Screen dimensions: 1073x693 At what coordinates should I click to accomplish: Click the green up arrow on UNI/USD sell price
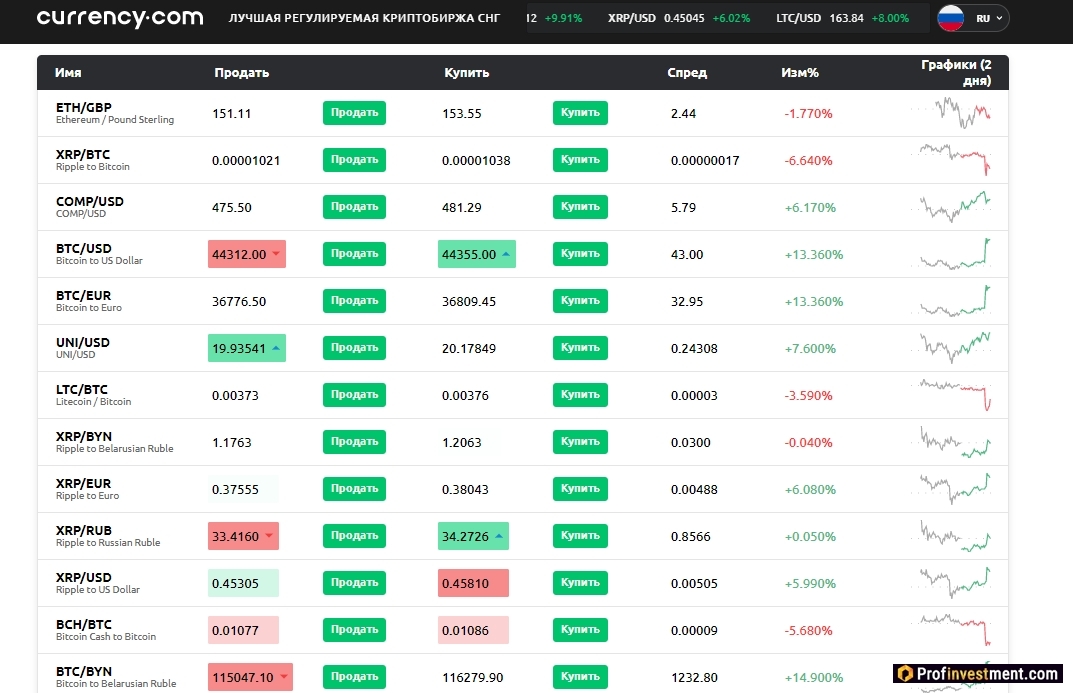(276, 348)
